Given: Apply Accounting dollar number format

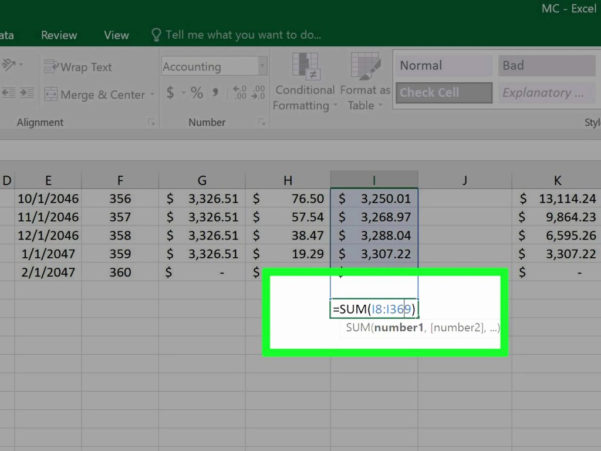Looking at the screenshot, I should coord(170,93).
